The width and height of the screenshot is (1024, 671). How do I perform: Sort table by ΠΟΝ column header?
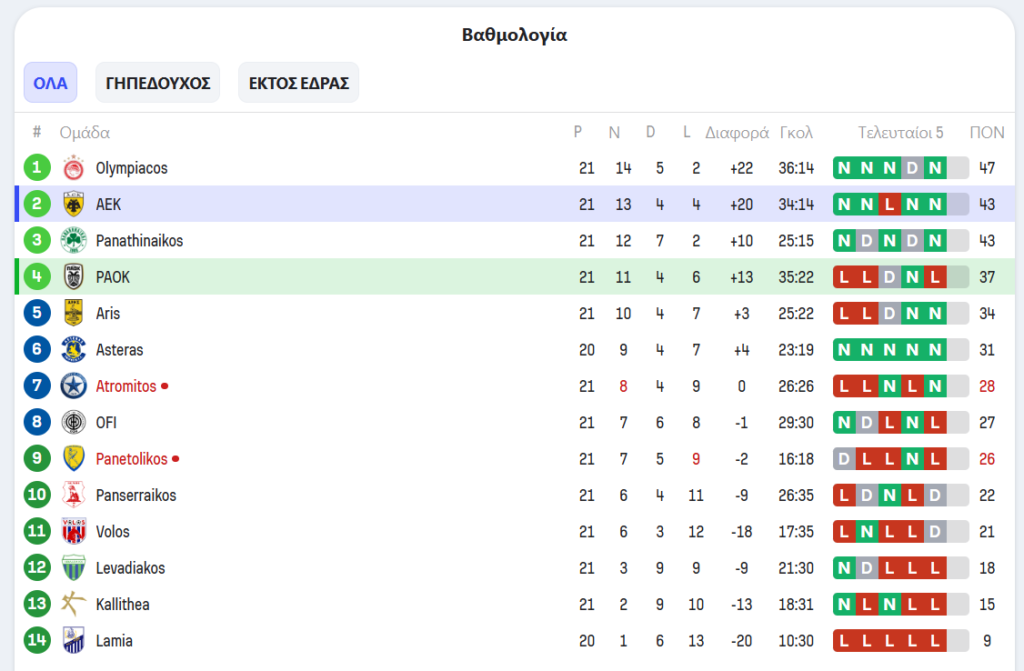[987, 132]
